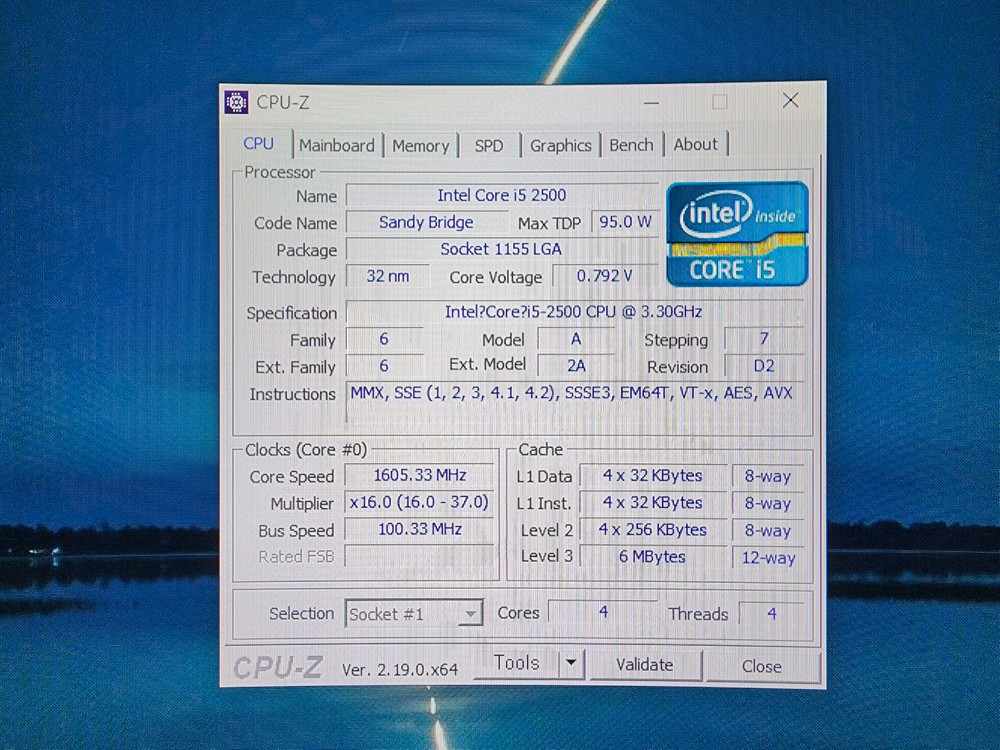1000x750 pixels.
Task: Click the Package value Socket 1155 LGA
Action: click(x=501, y=249)
